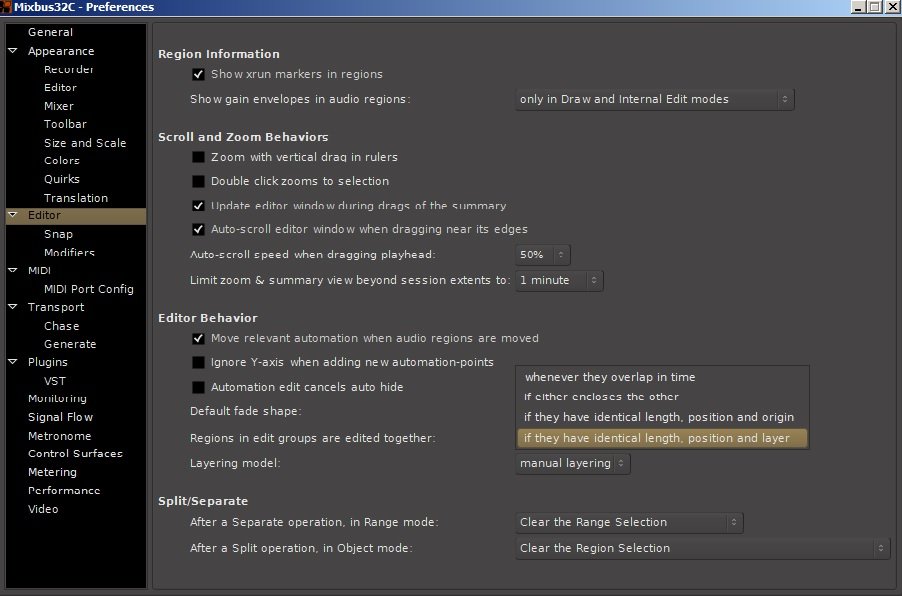Open the Video preferences page
This screenshot has width=902, height=596.
tap(43, 509)
